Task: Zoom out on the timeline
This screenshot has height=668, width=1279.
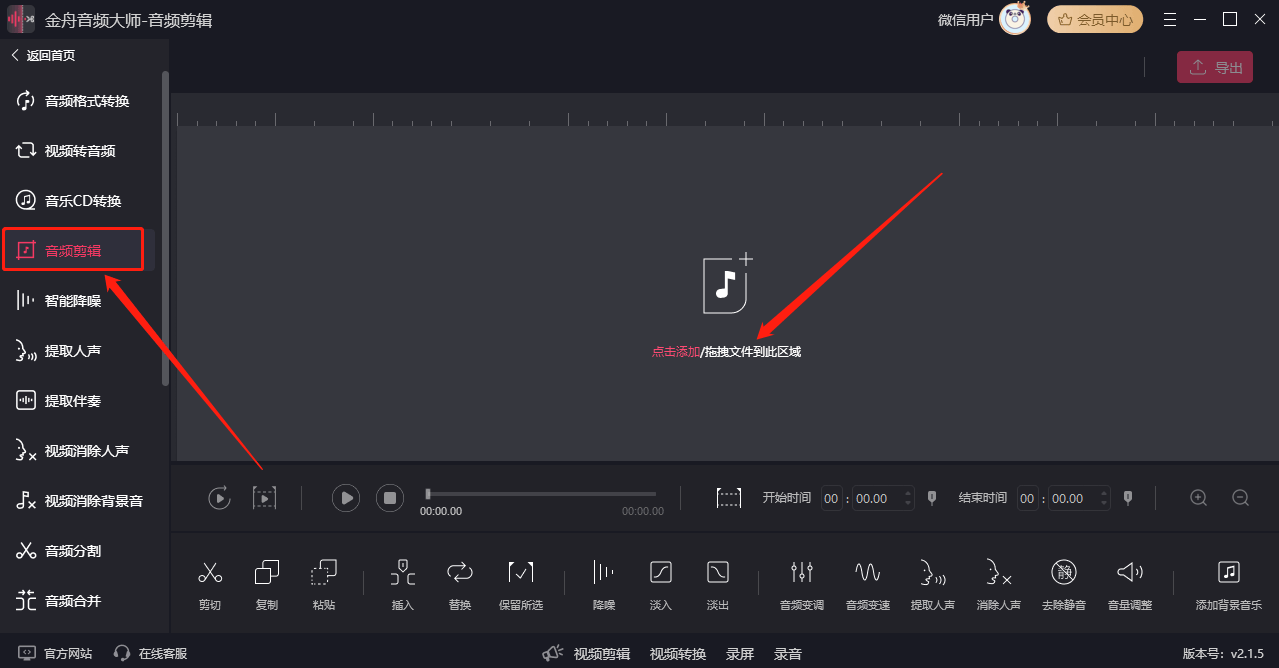Action: point(1241,497)
